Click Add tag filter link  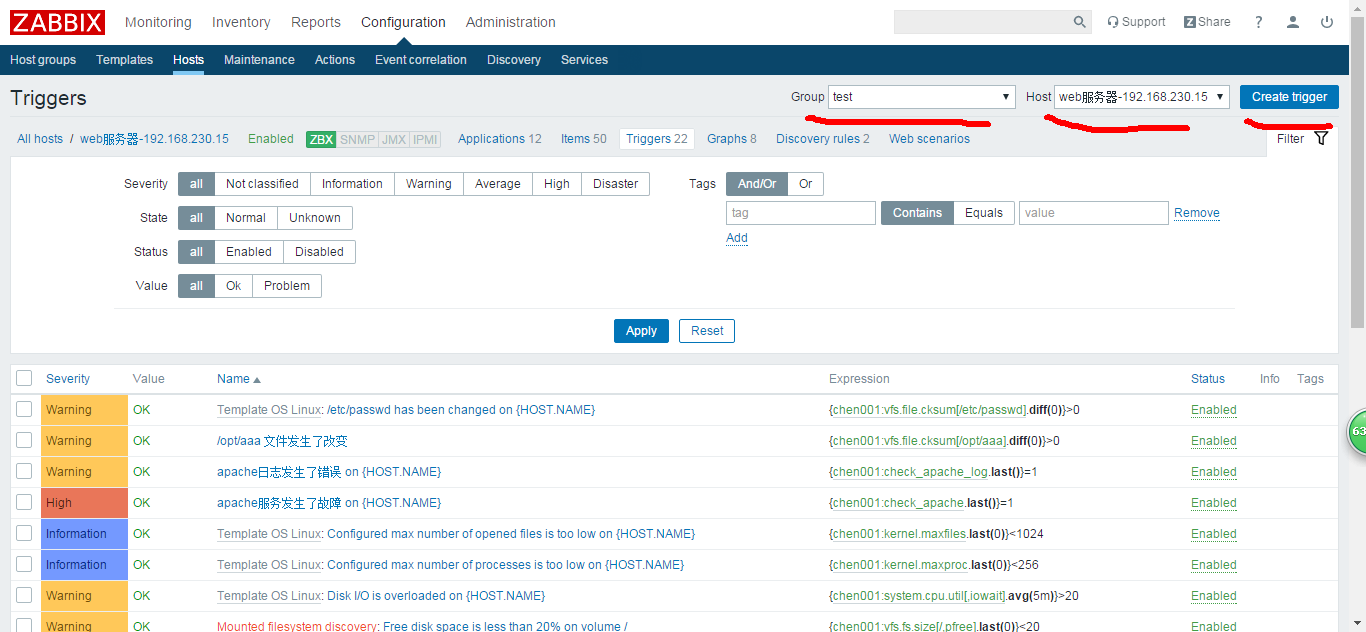pos(737,238)
